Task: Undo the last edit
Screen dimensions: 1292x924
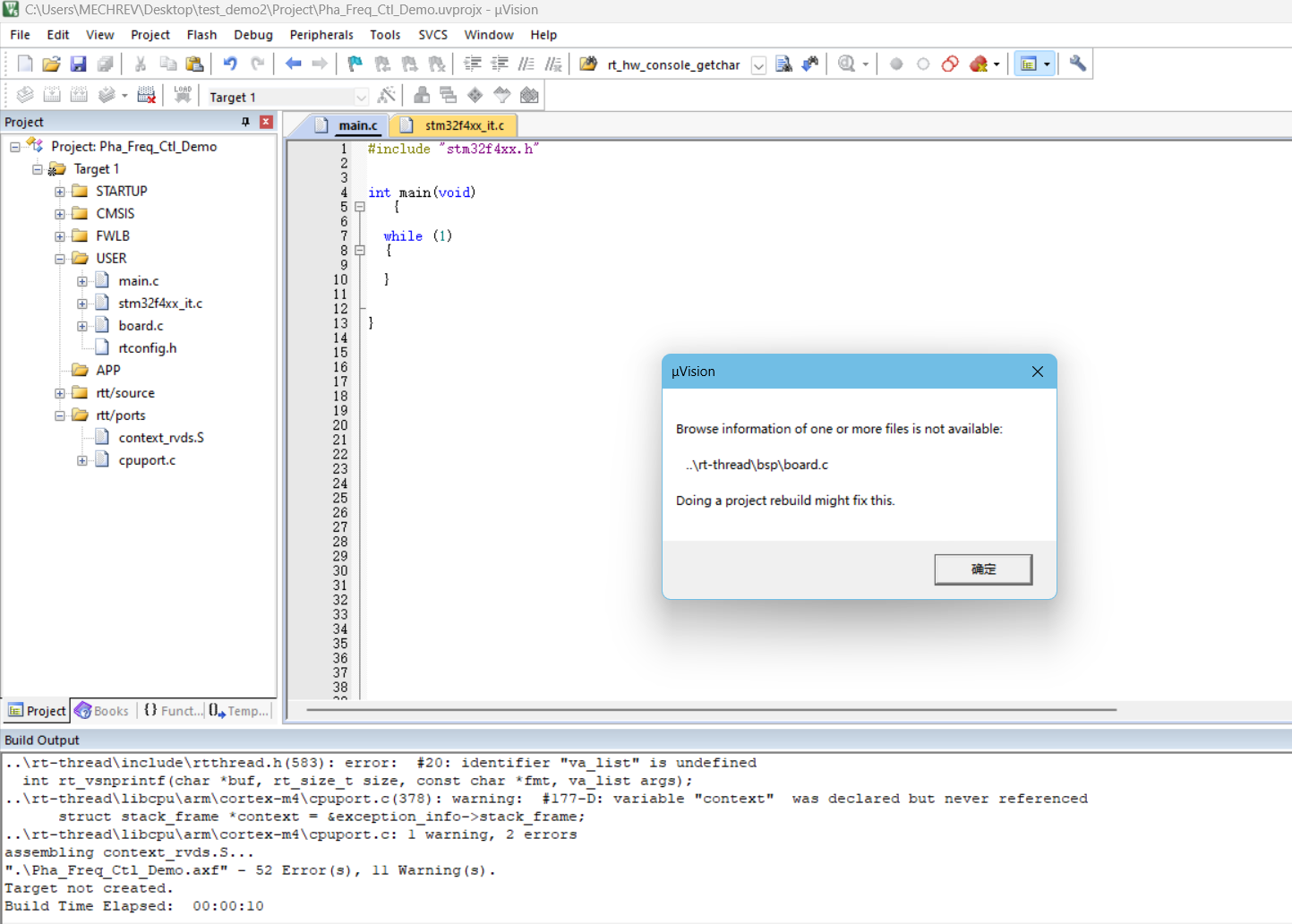Action: coord(231,64)
